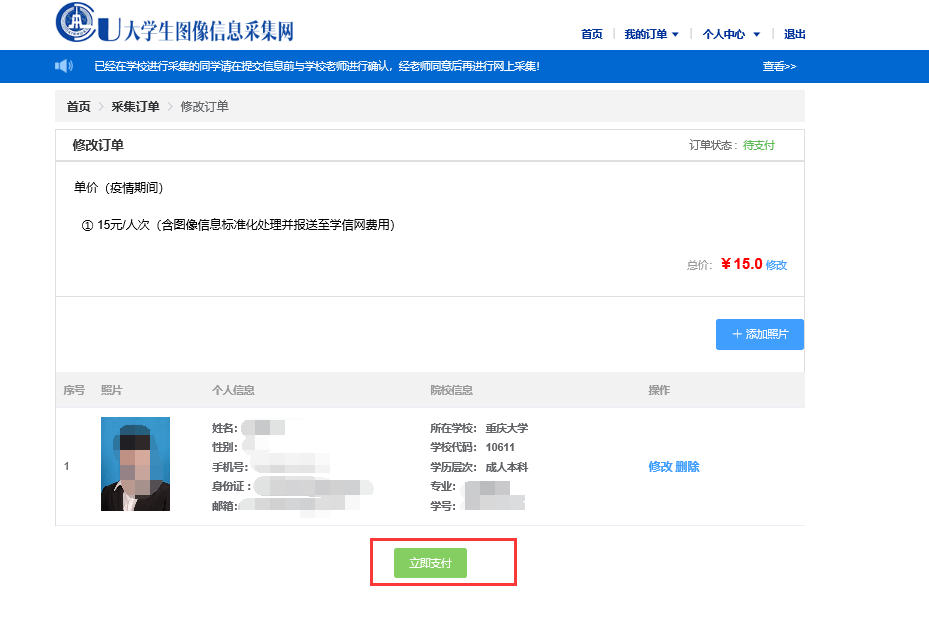Click the blue banner announcement text
929x638 pixels.
(x=316, y=67)
